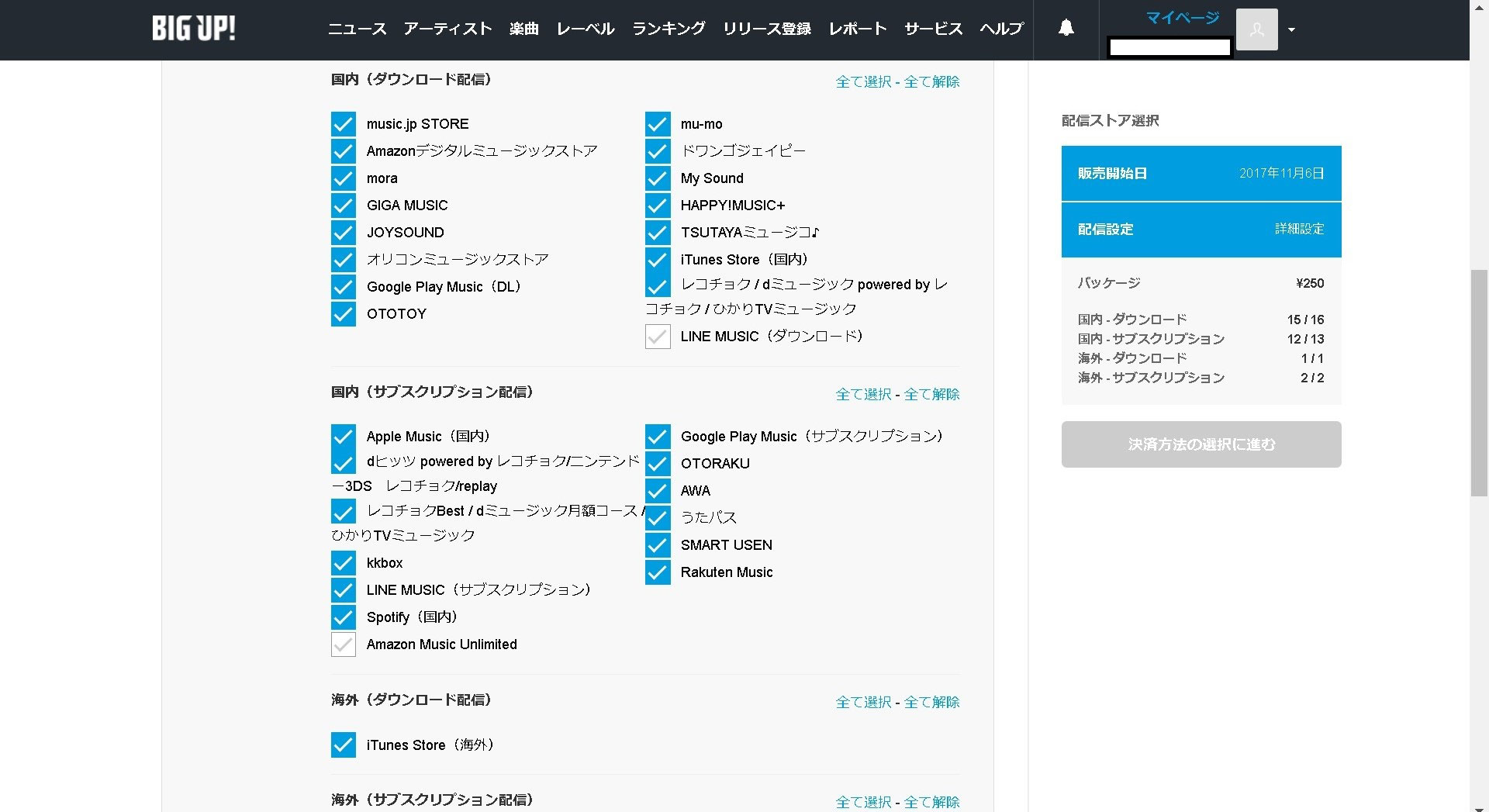
Task: Open the レポート menu
Action: [858, 29]
